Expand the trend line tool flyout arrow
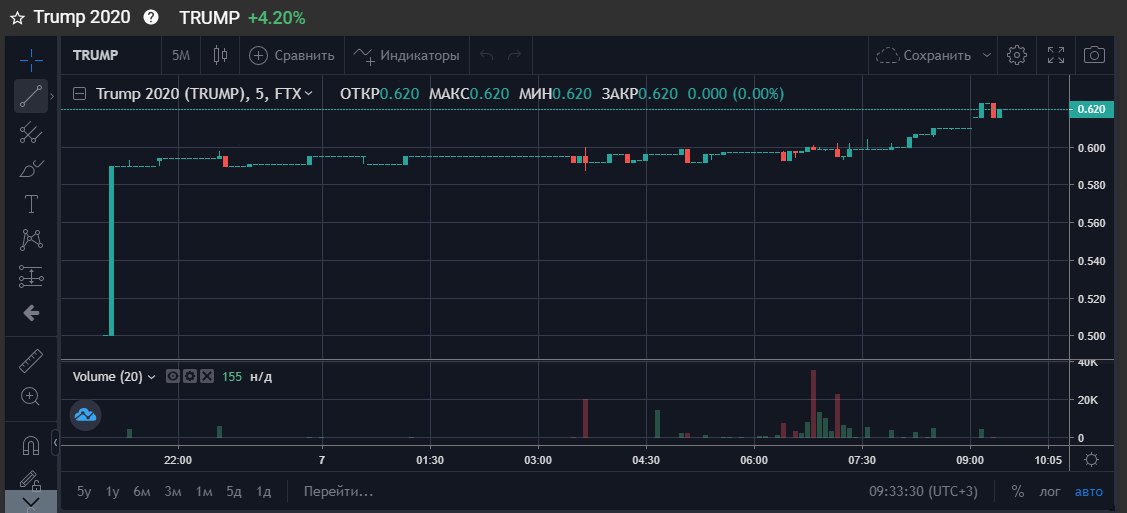The height and width of the screenshot is (513, 1127). 52,96
